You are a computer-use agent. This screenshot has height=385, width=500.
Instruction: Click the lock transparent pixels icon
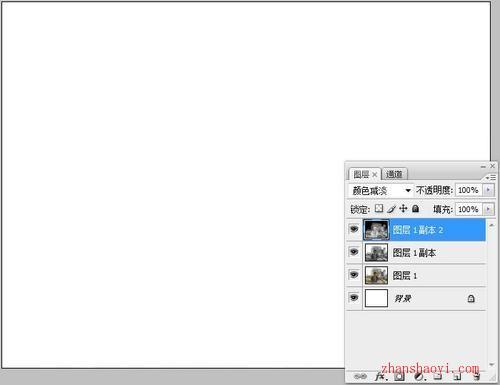[379, 209]
